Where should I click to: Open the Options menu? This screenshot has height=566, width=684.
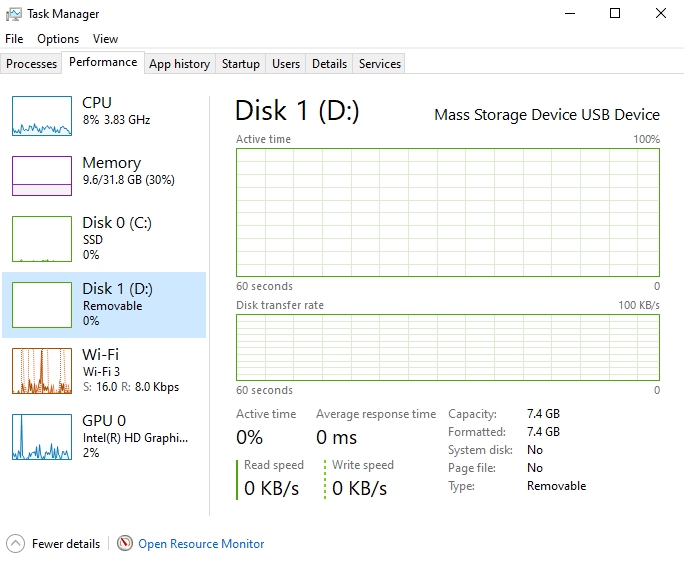point(58,39)
